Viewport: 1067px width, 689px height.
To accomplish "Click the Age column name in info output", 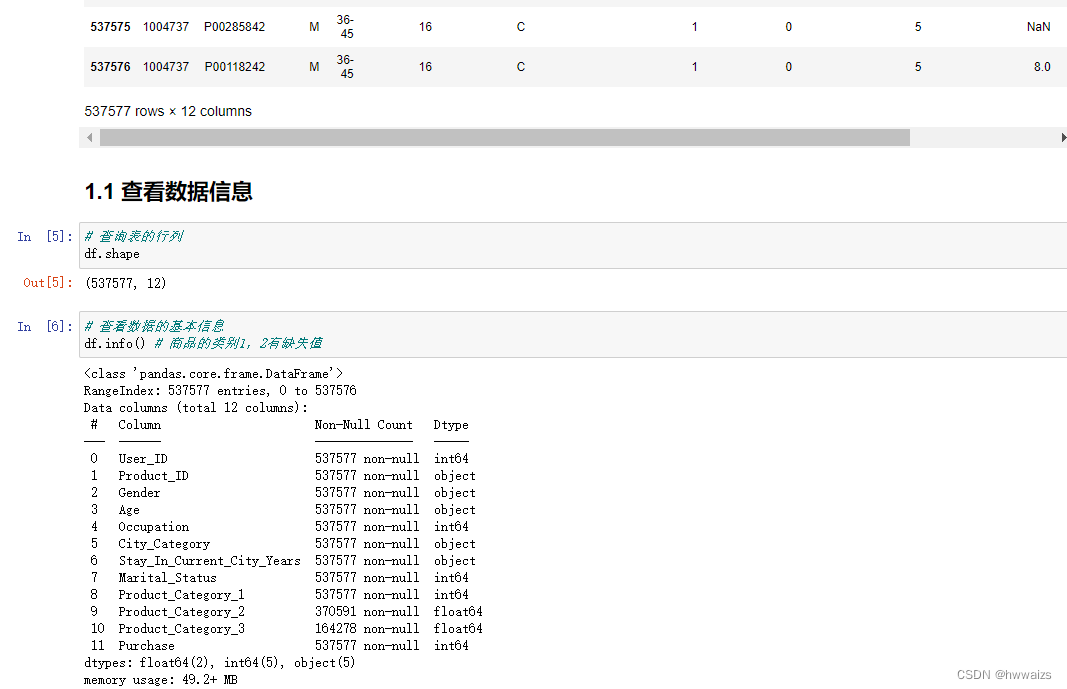I will (129, 510).
